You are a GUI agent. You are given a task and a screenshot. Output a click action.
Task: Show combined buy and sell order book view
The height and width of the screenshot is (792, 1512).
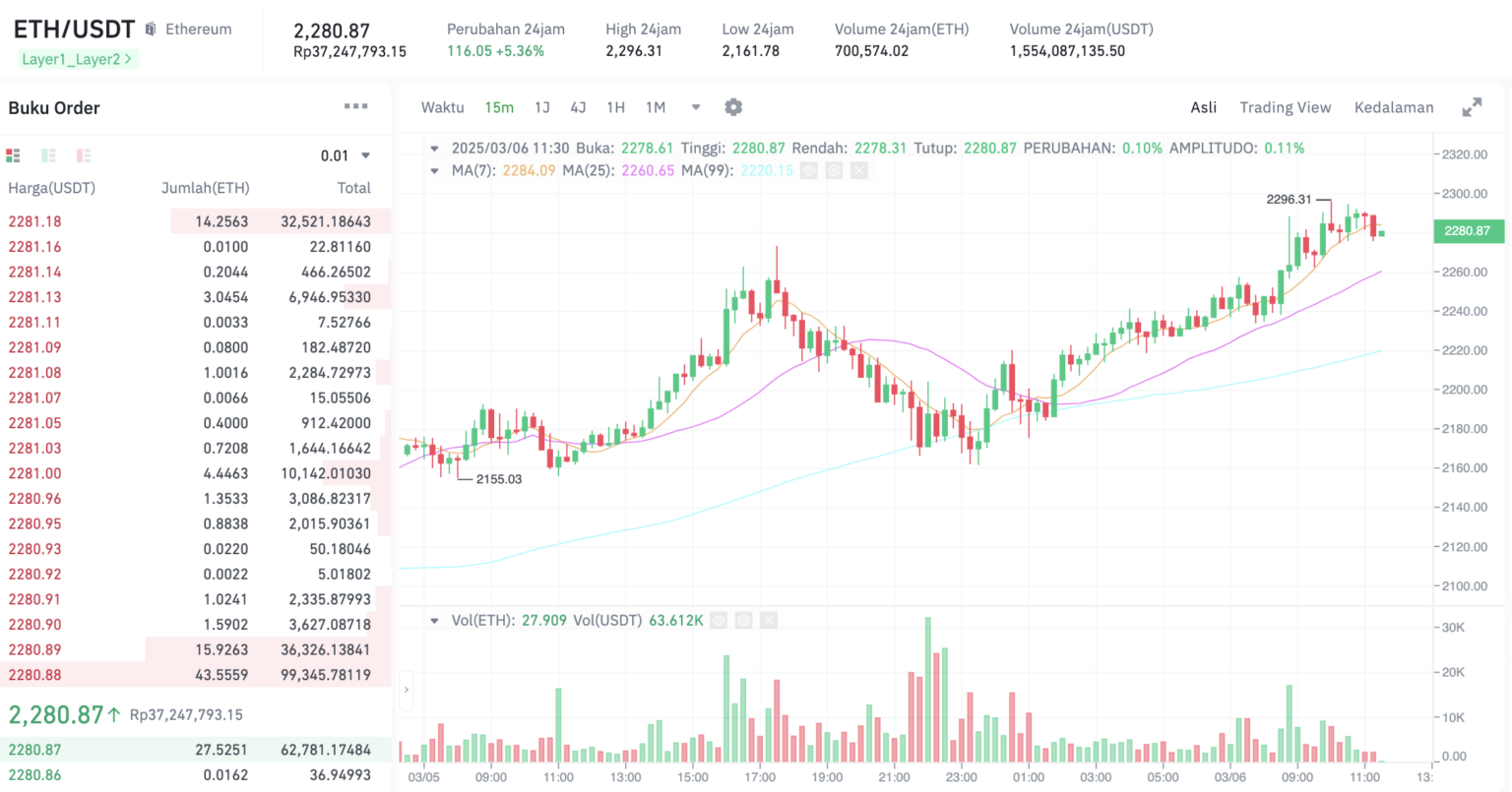click(13, 155)
